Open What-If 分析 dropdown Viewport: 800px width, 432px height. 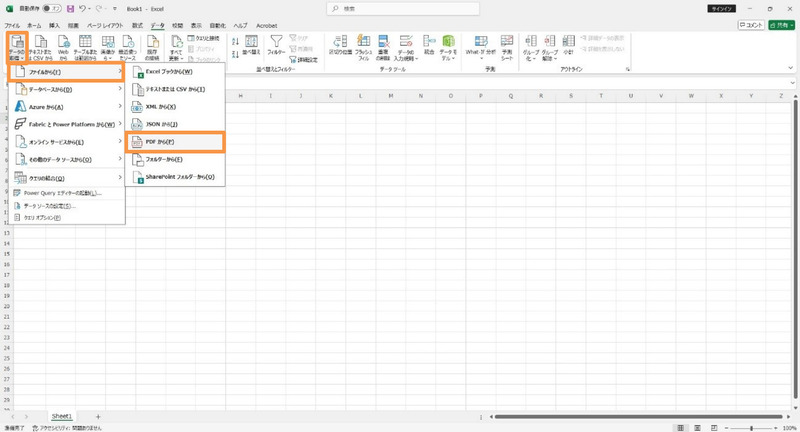pos(480,48)
